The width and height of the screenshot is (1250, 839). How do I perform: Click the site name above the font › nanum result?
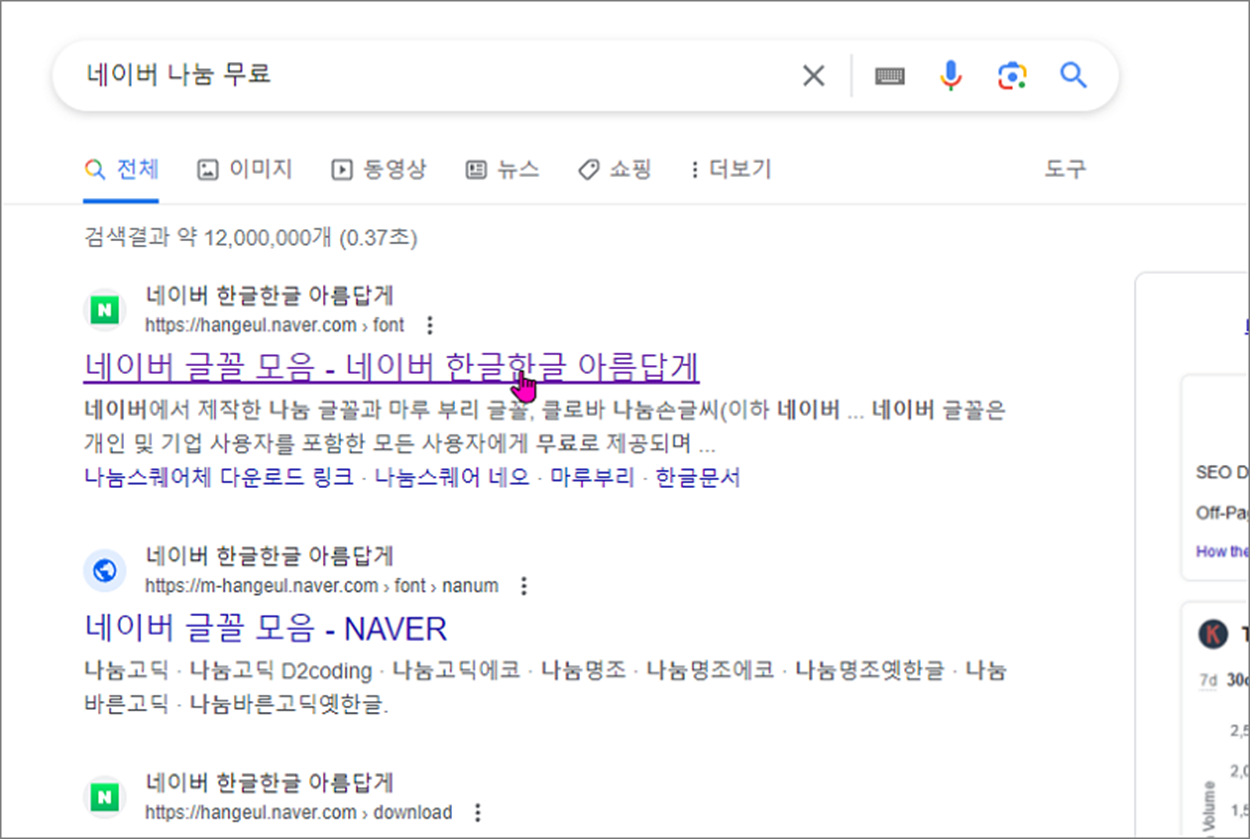coord(270,555)
